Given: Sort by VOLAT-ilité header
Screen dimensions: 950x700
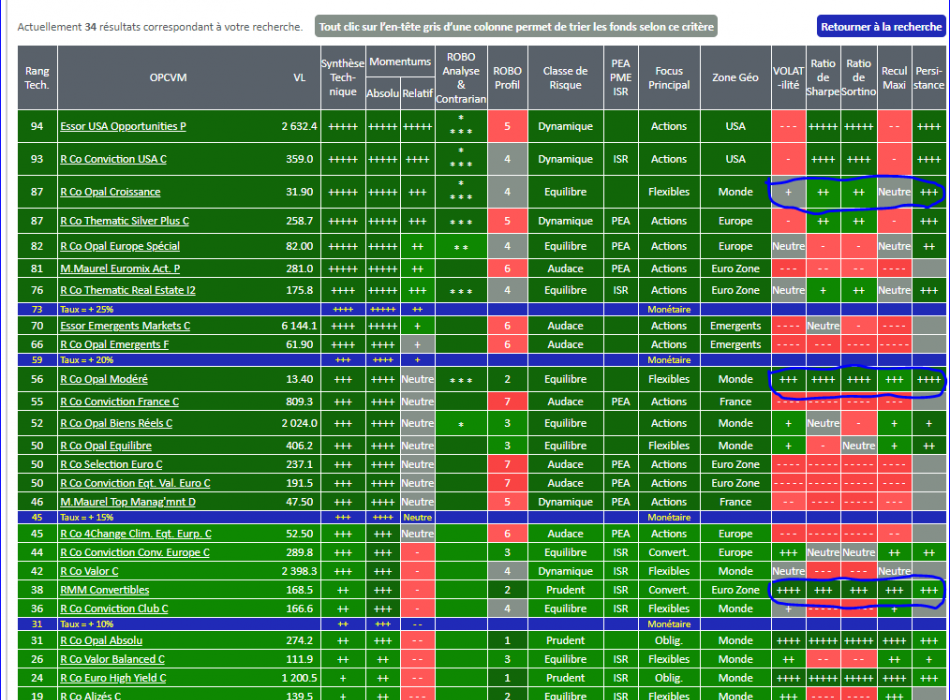Looking at the screenshot, I should pos(788,78).
